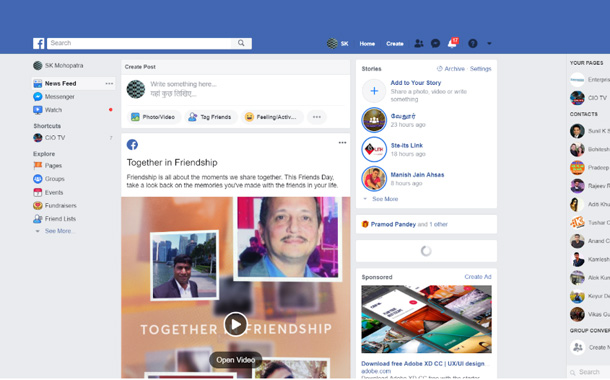This screenshot has height=380, width=610.
Task: Open chat with the Rajeev contact
Action: pos(590,186)
